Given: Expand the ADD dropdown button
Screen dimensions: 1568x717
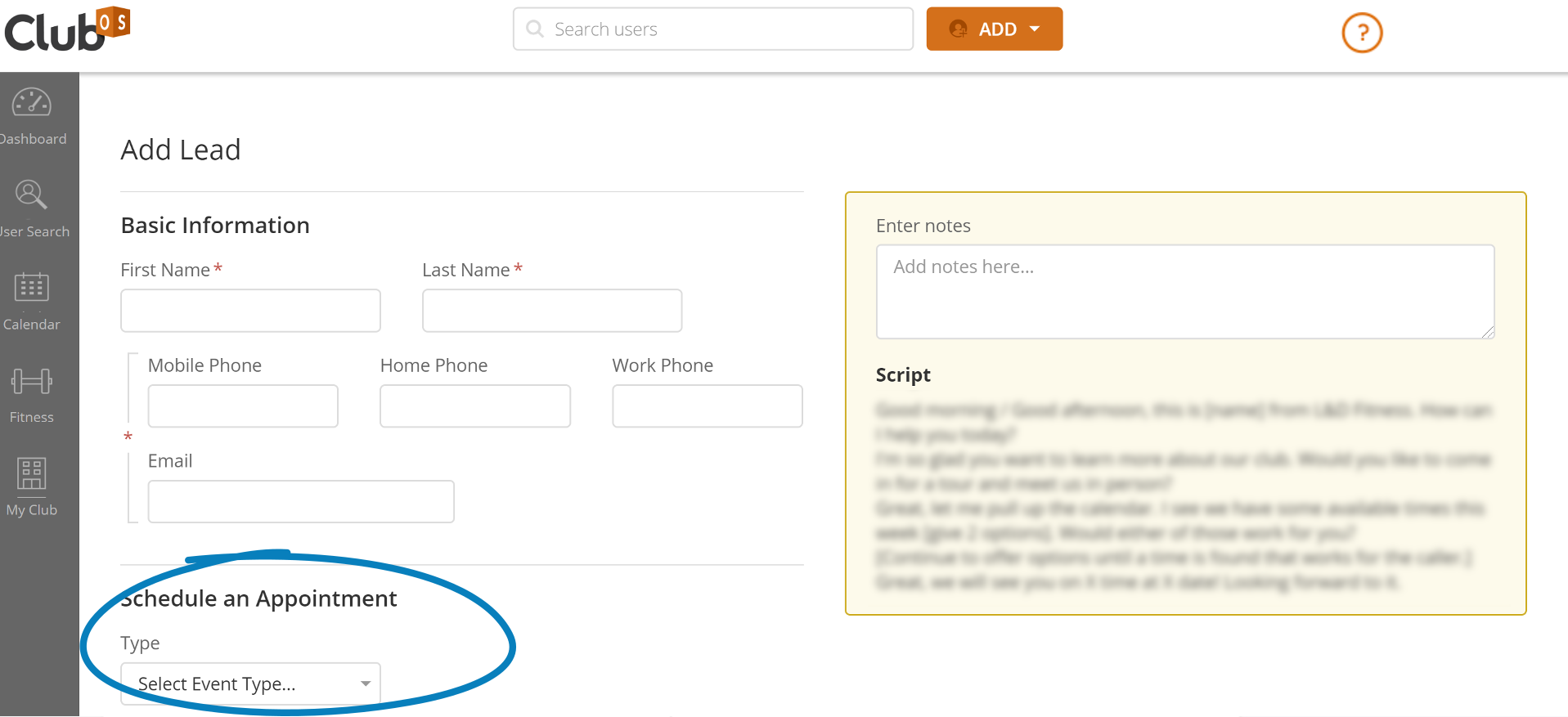Looking at the screenshot, I should (x=994, y=29).
